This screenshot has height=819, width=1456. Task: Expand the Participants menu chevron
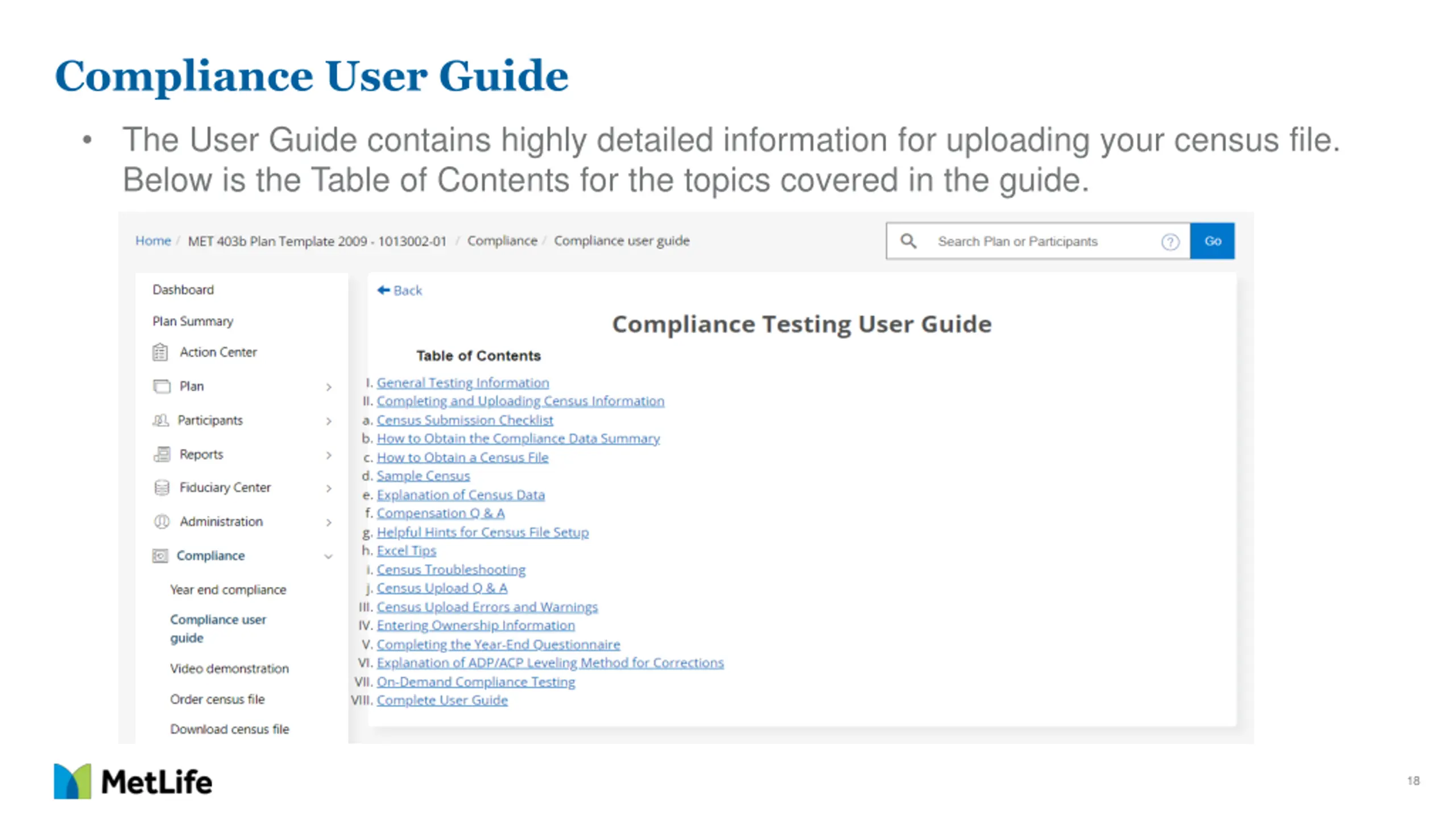click(x=329, y=421)
